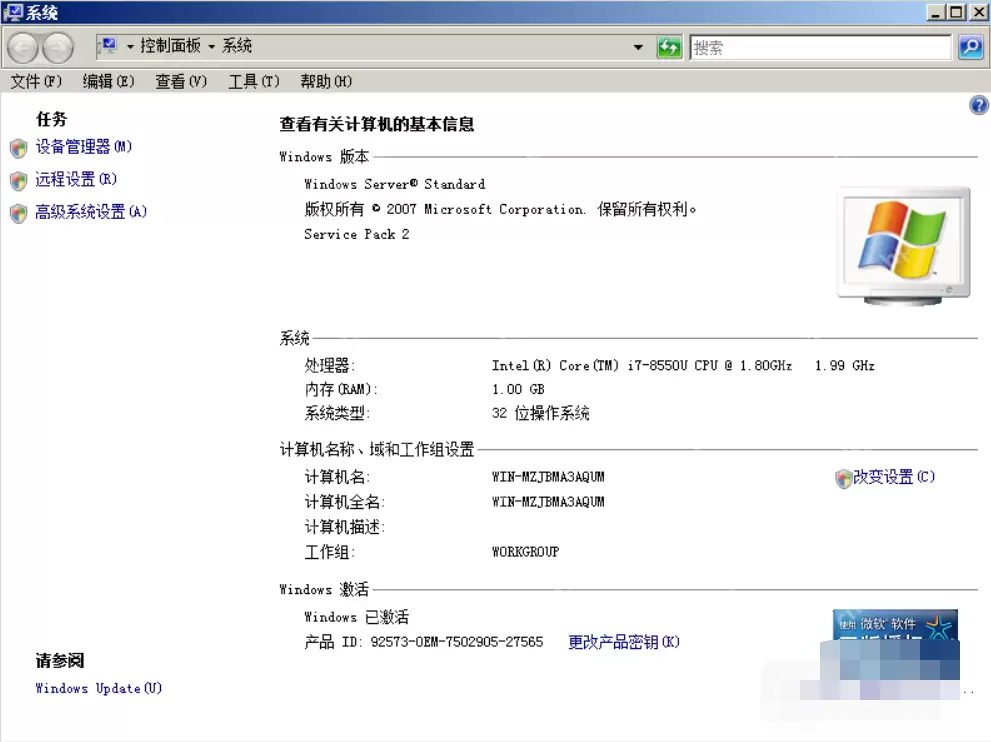Click the shield icon beside 远程设置

(18, 180)
